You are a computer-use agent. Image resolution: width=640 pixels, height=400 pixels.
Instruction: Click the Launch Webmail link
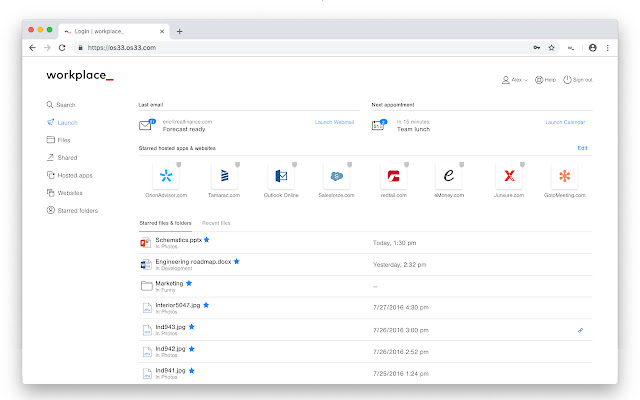click(334, 122)
